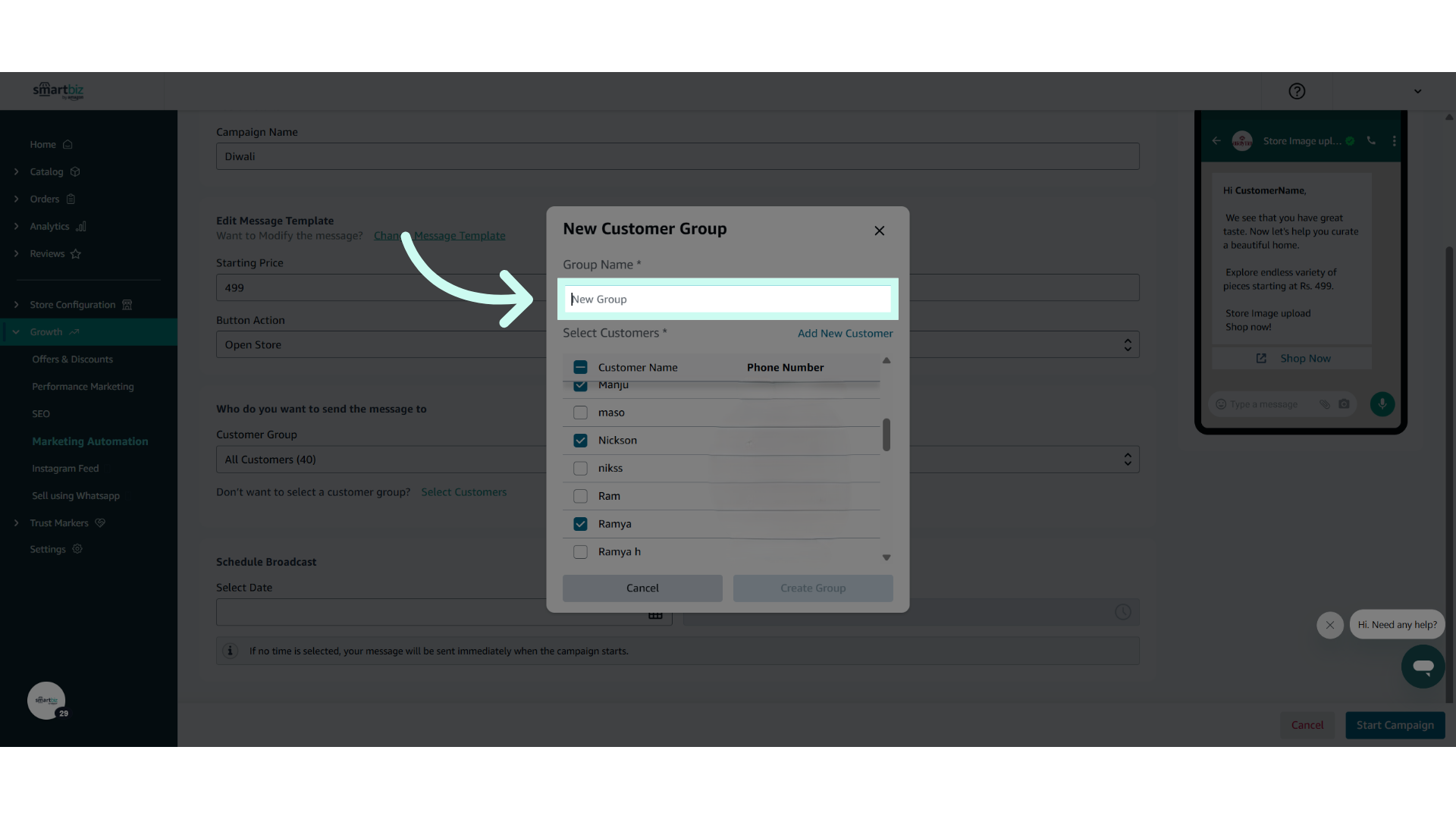Viewport: 1456px width, 819px height.
Task: Check the maso customer checkbox
Action: 580,413
